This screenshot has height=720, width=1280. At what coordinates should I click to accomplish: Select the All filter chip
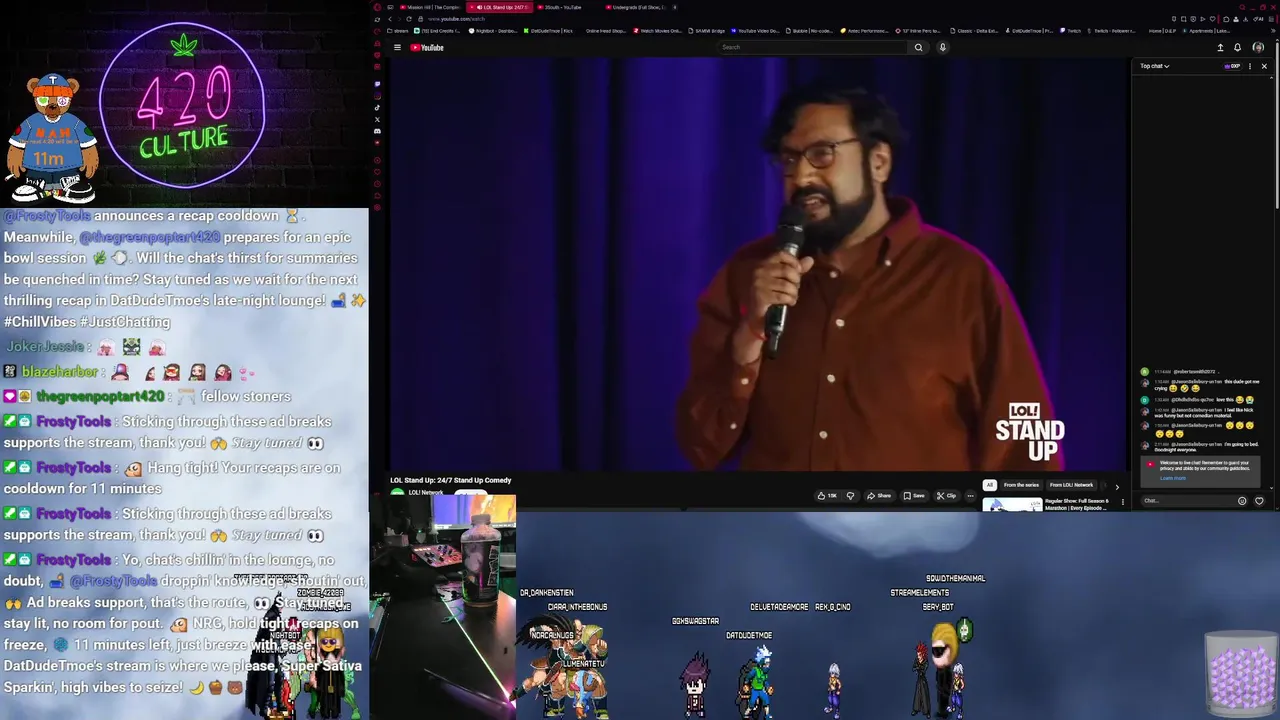click(x=990, y=485)
